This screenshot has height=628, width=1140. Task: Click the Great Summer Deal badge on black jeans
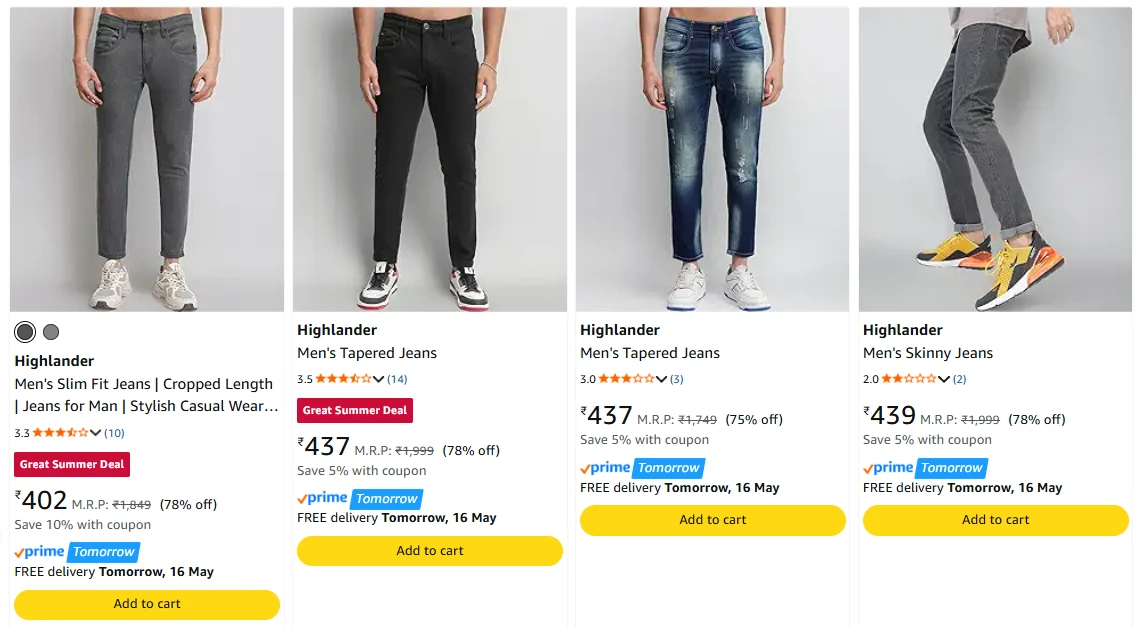355,411
